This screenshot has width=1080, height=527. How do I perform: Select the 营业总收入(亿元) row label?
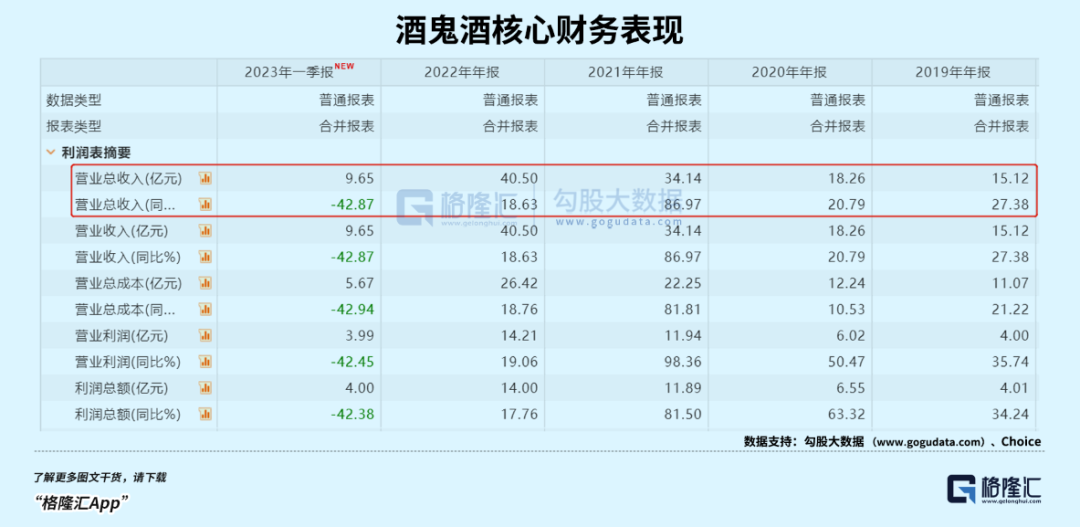(128, 178)
